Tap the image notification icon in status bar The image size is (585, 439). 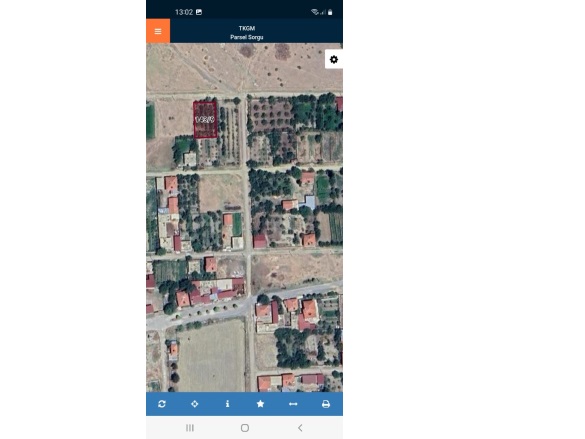click(199, 12)
